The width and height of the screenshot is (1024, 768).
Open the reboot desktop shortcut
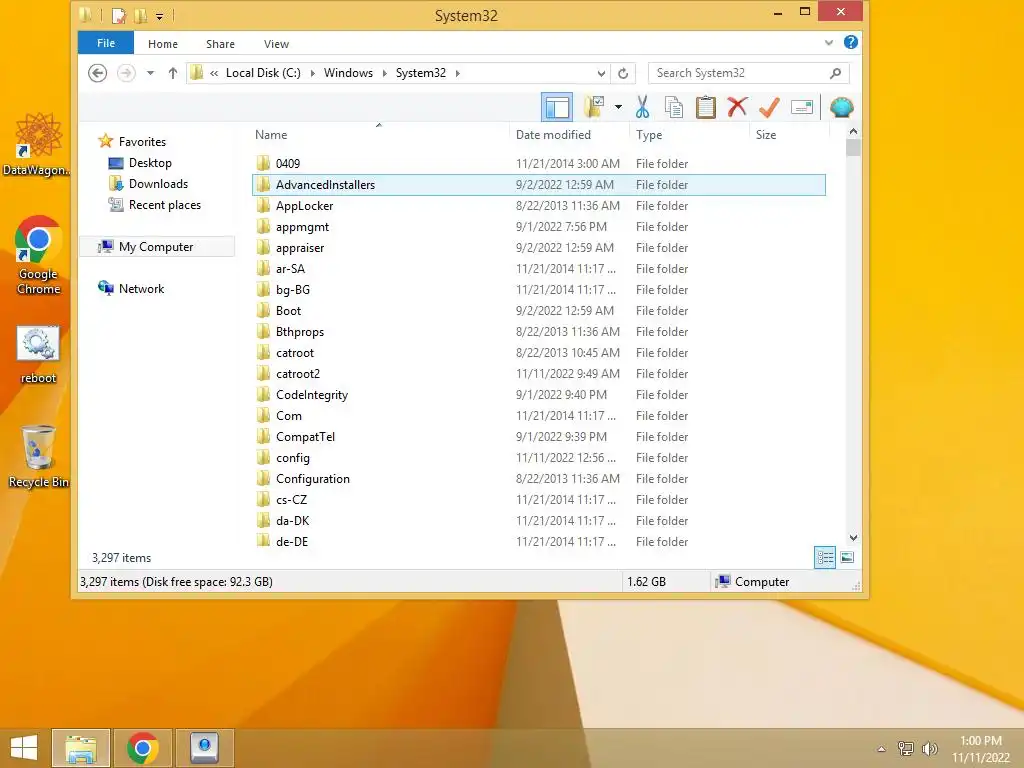pyautogui.click(x=38, y=355)
